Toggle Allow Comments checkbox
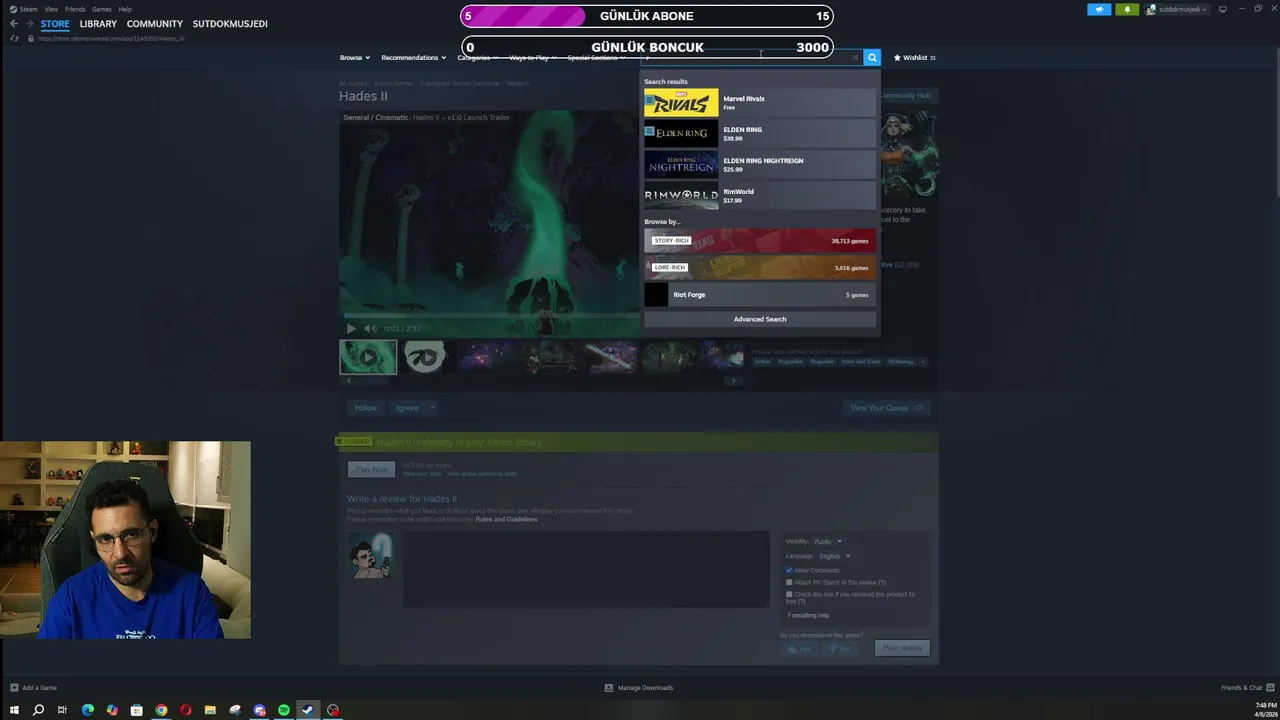Image resolution: width=1280 pixels, height=720 pixels. 789,570
